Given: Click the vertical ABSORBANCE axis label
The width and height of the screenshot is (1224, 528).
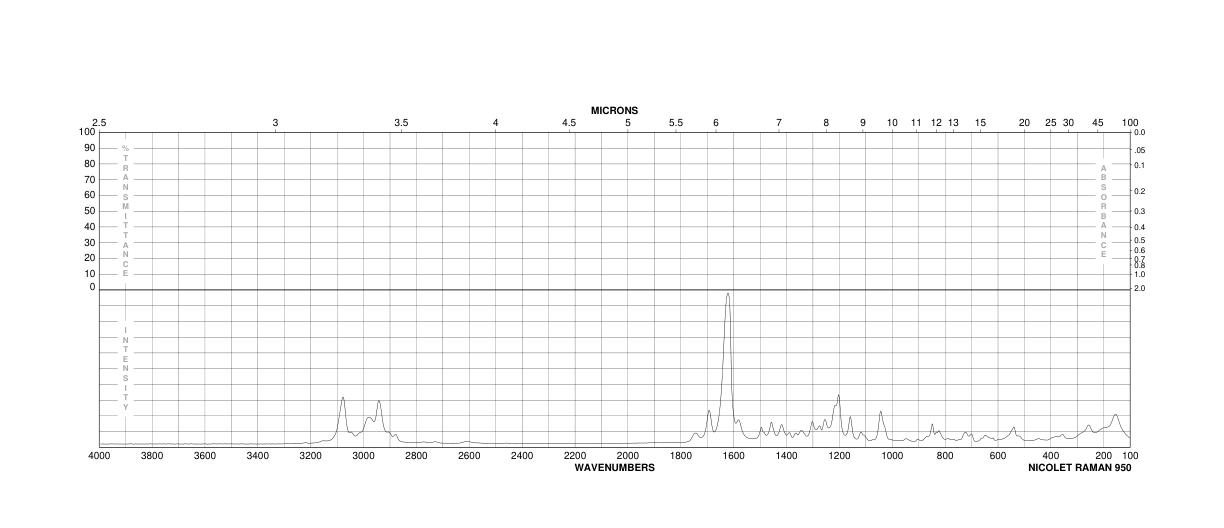Looking at the screenshot, I should pyautogui.click(x=1104, y=211).
